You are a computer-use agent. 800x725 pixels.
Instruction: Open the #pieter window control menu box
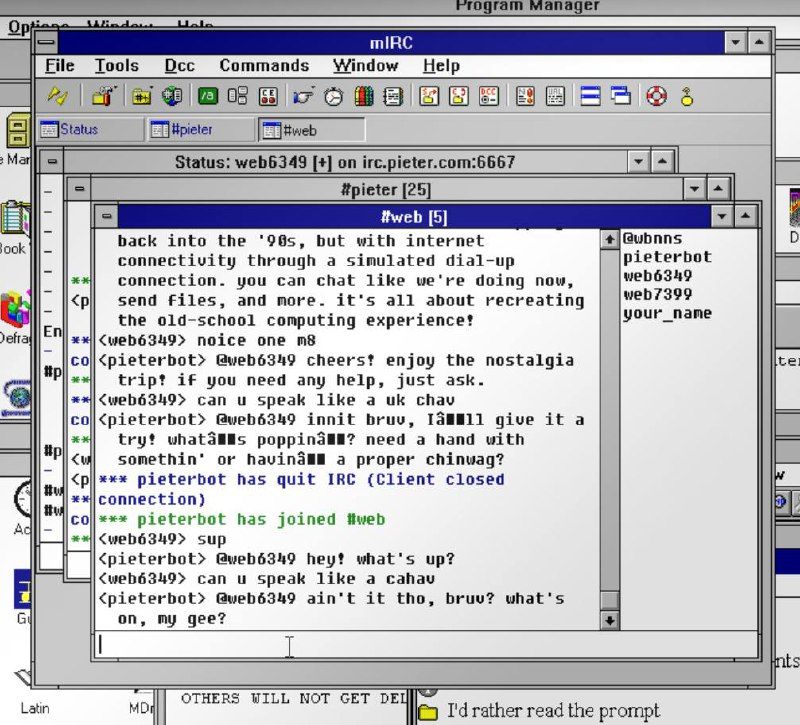[x=79, y=189]
